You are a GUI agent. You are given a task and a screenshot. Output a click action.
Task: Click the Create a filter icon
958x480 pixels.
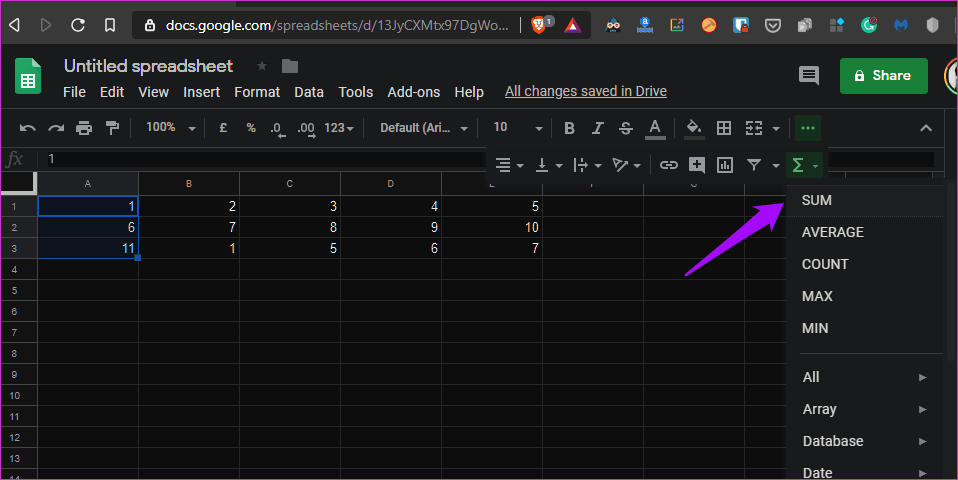coord(754,165)
